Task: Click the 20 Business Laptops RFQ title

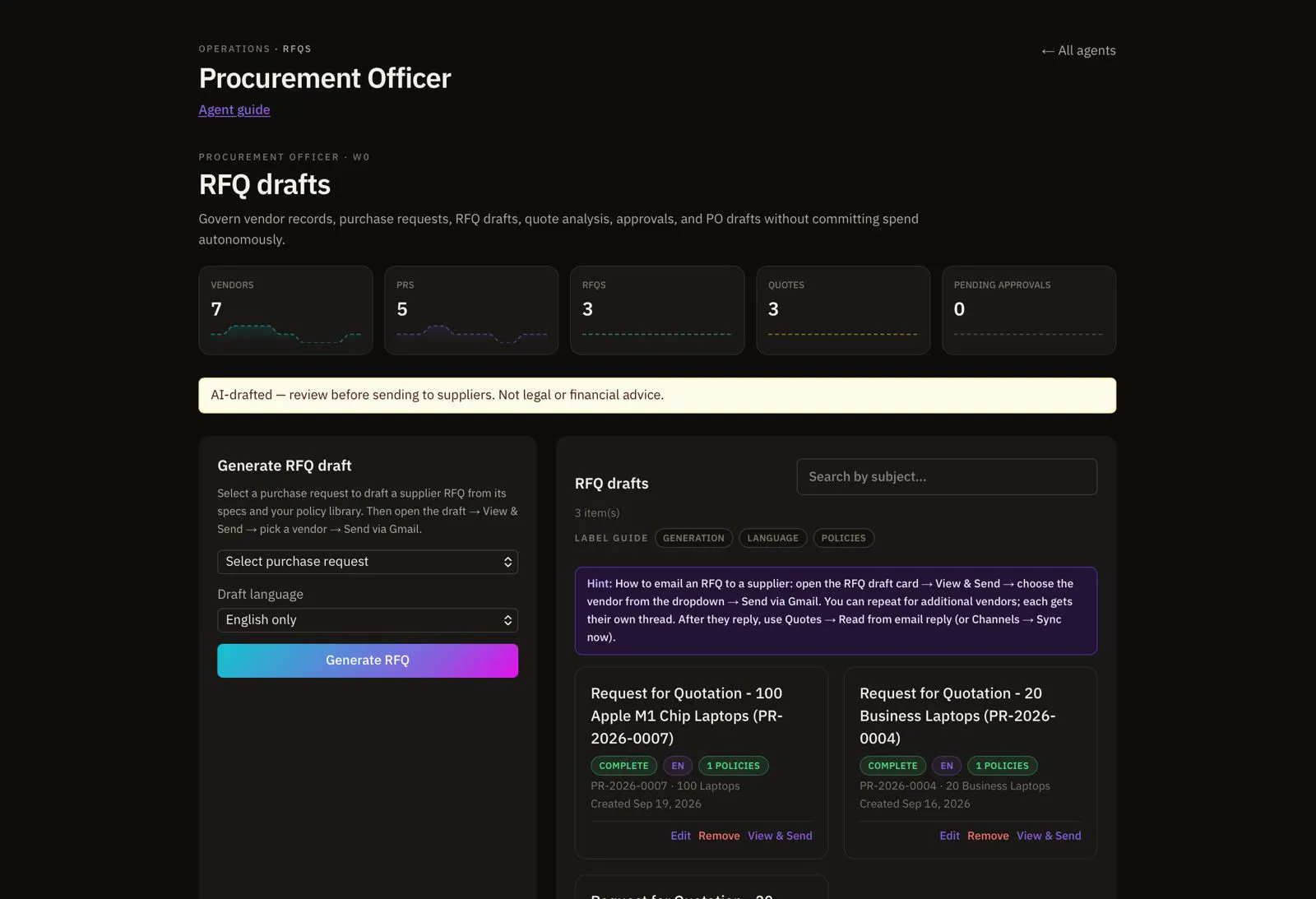Action: [957, 716]
